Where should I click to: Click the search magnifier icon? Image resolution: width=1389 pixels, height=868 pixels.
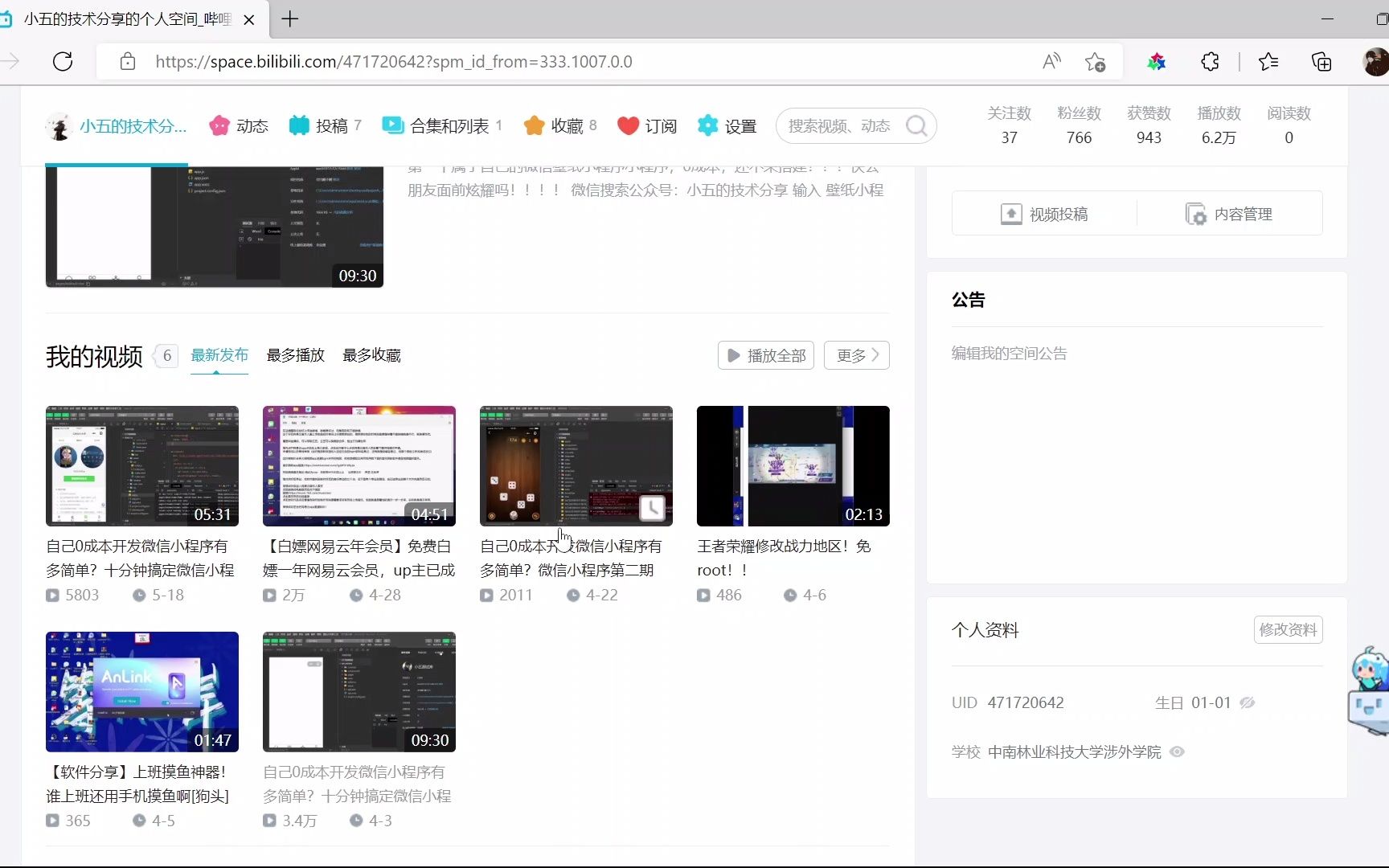tap(916, 126)
